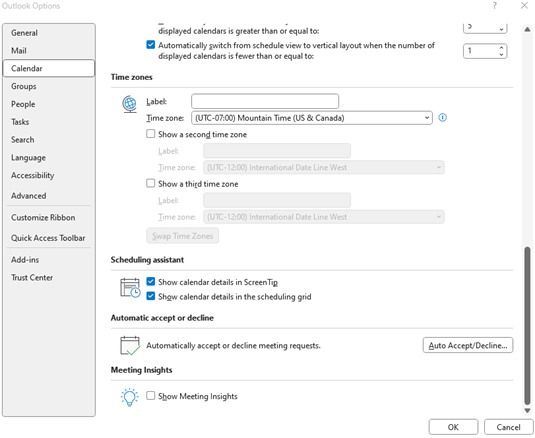Click the time zone globe icon
Image resolution: width=535 pixels, height=438 pixels.
(x=130, y=104)
